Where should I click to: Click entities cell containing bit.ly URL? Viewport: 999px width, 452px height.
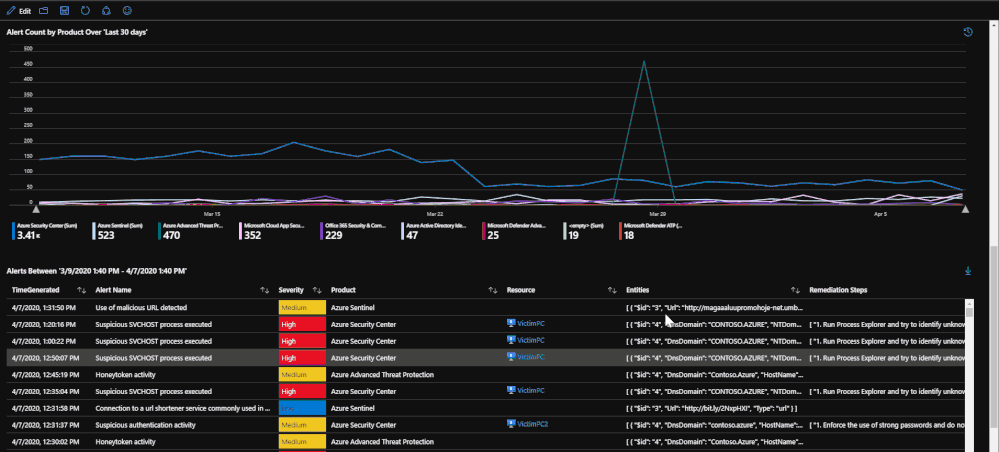pos(712,407)
